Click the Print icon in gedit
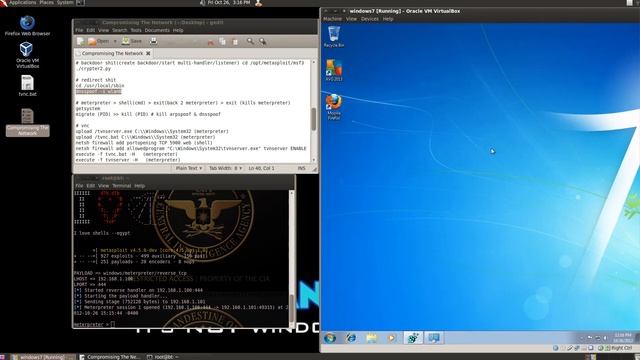This screenshot has height=360, width=640. (x=153, y=41)
